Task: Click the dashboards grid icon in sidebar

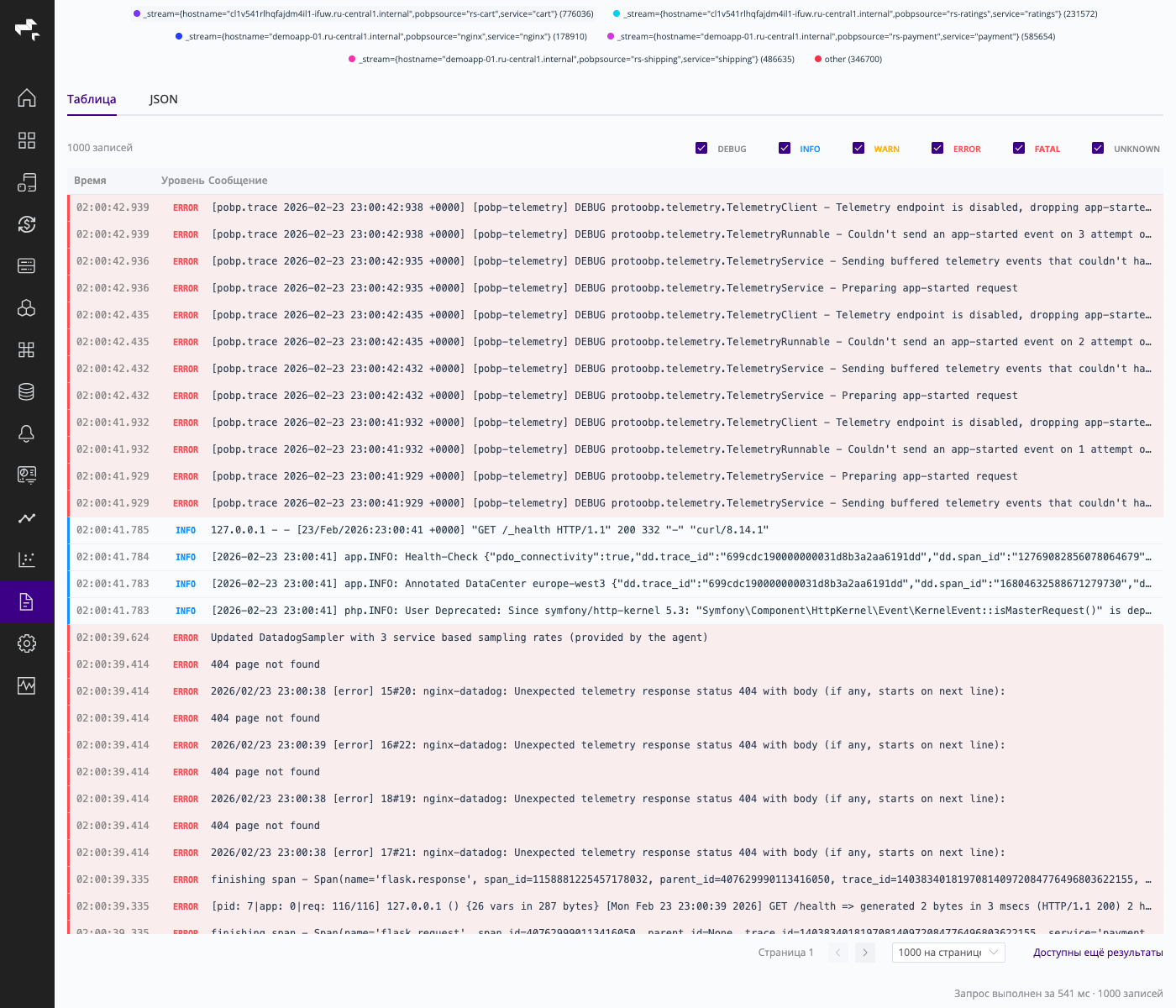Action: 27,140
